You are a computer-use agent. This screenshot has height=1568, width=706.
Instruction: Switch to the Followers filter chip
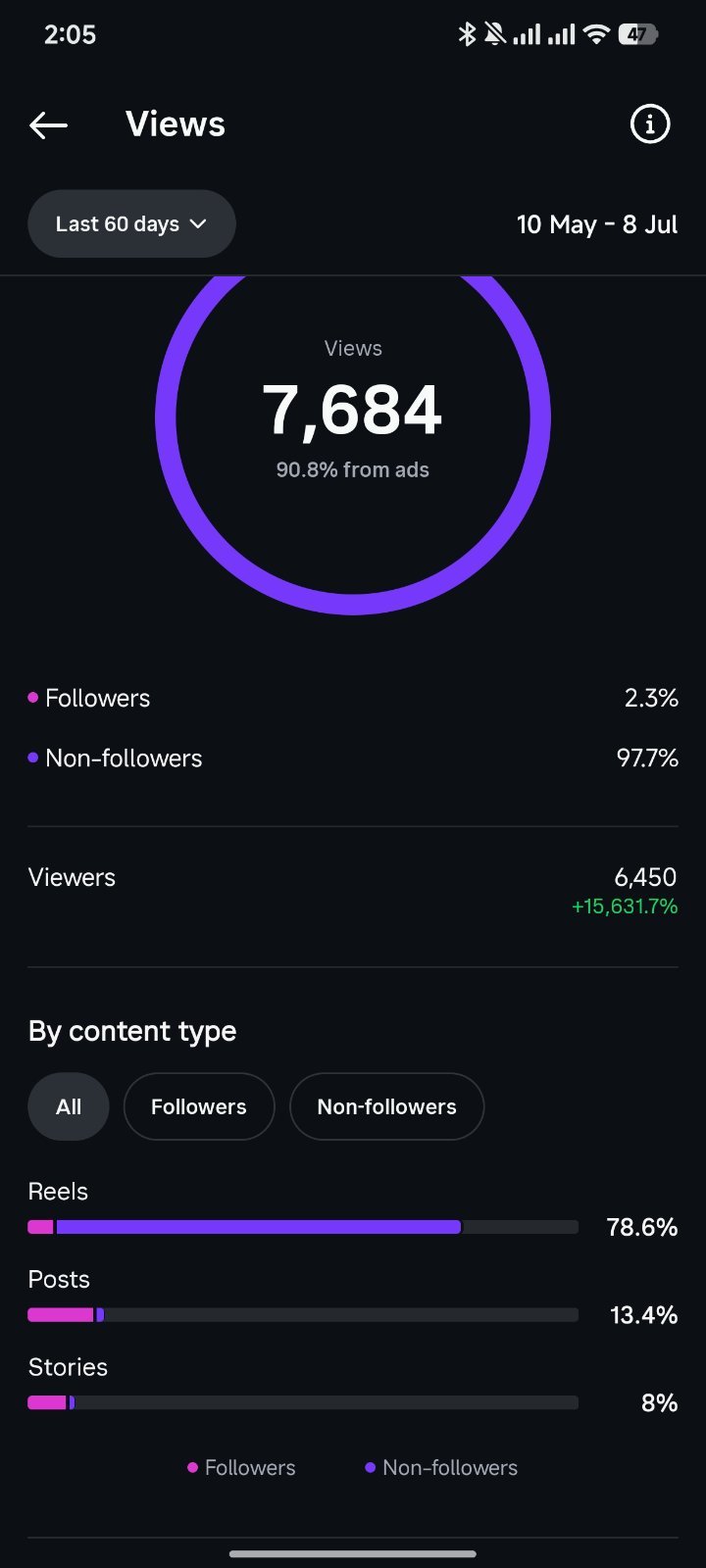click(199, 1106)
